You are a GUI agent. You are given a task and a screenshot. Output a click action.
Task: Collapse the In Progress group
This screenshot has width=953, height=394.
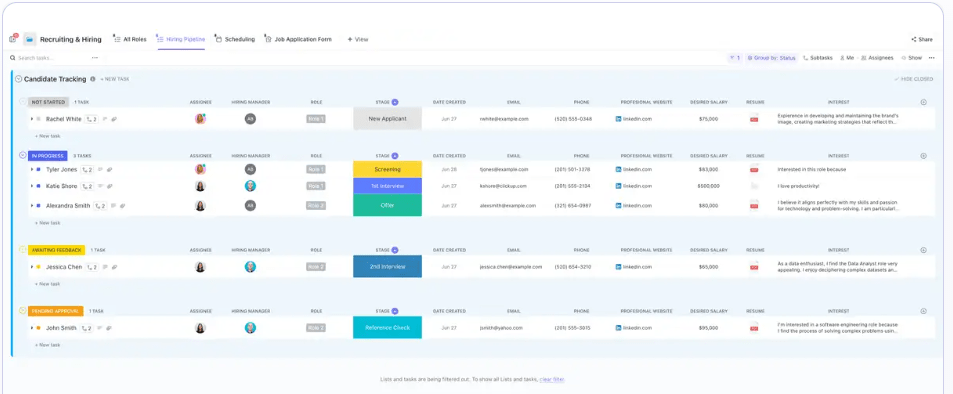click(23, 156)
